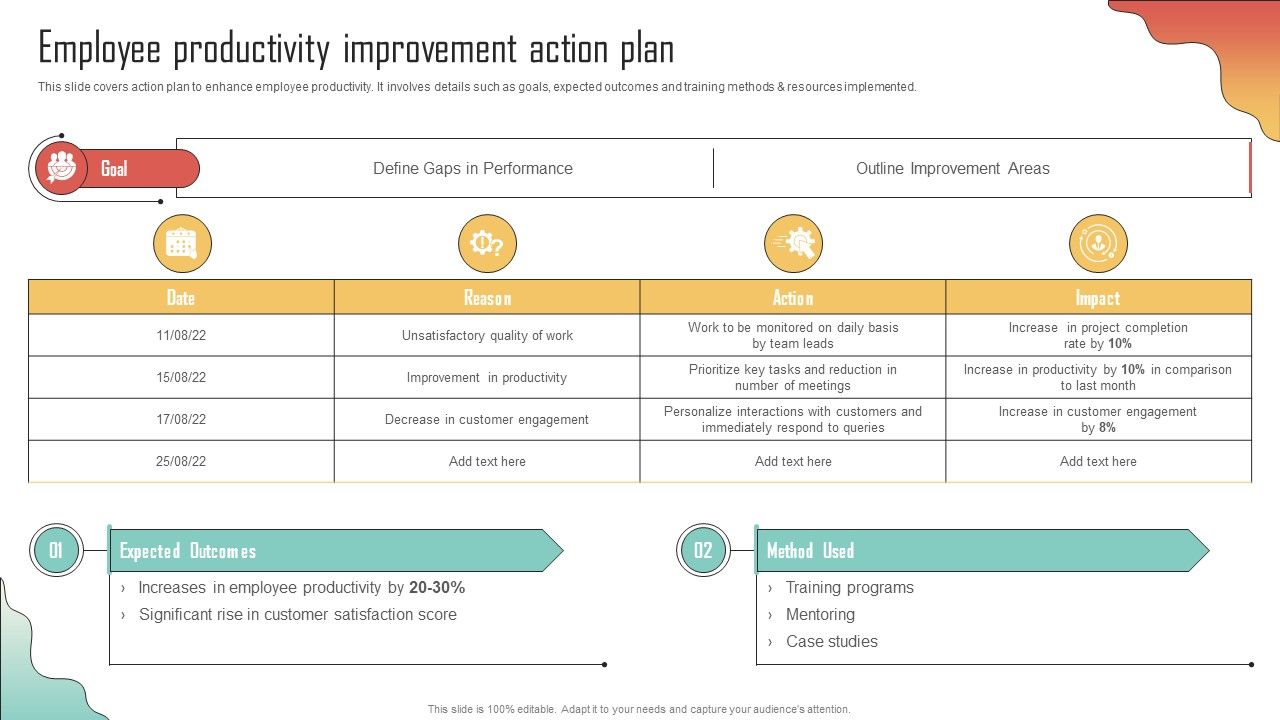Select the 'Case studies' bullet

click(823, 642)
